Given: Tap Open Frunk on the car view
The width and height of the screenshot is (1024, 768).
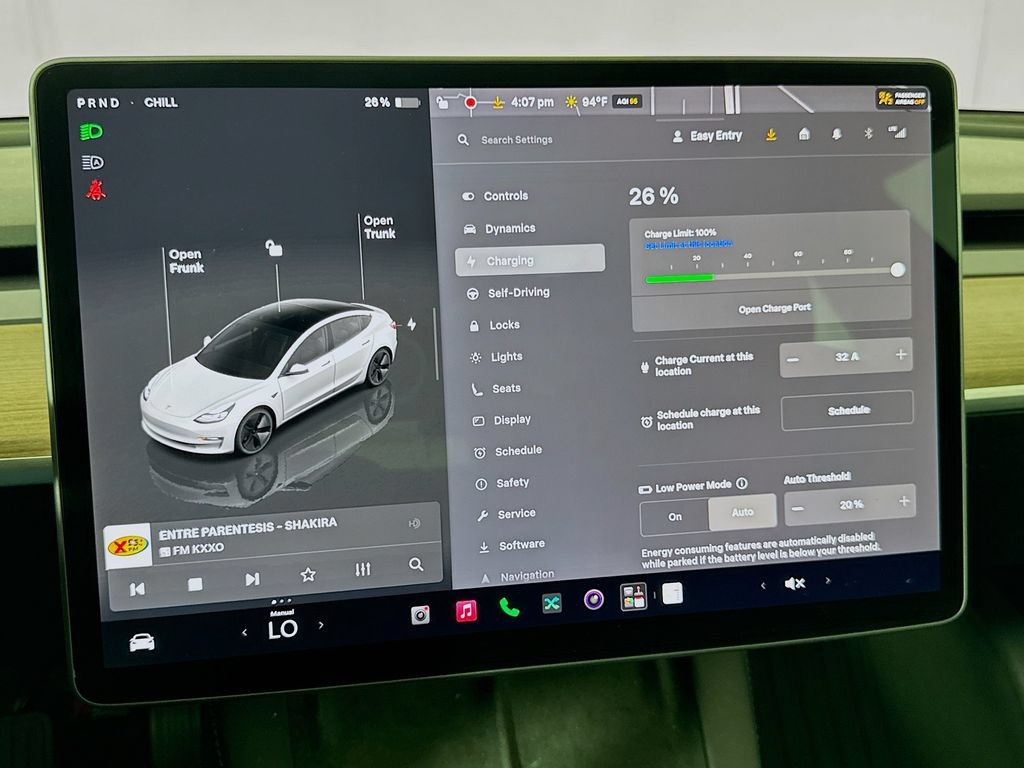Looking at the screenshot, I should [x=186, y=261].
